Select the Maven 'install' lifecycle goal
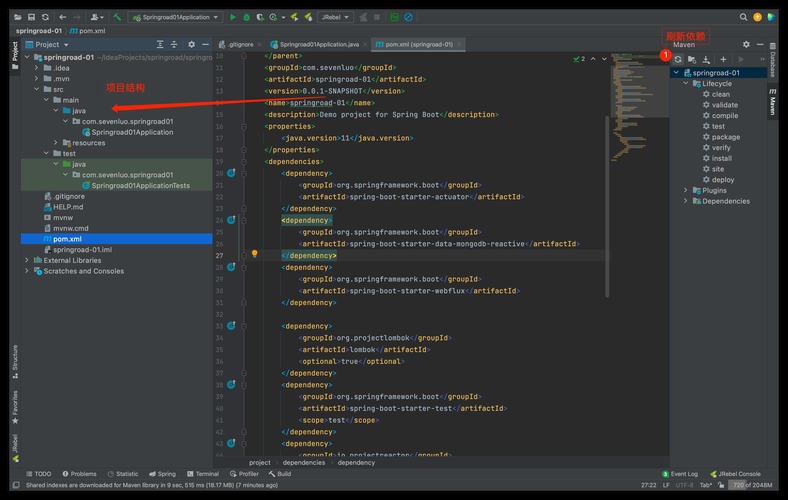This screenshot has height=500, width=788. pos(722,158)
